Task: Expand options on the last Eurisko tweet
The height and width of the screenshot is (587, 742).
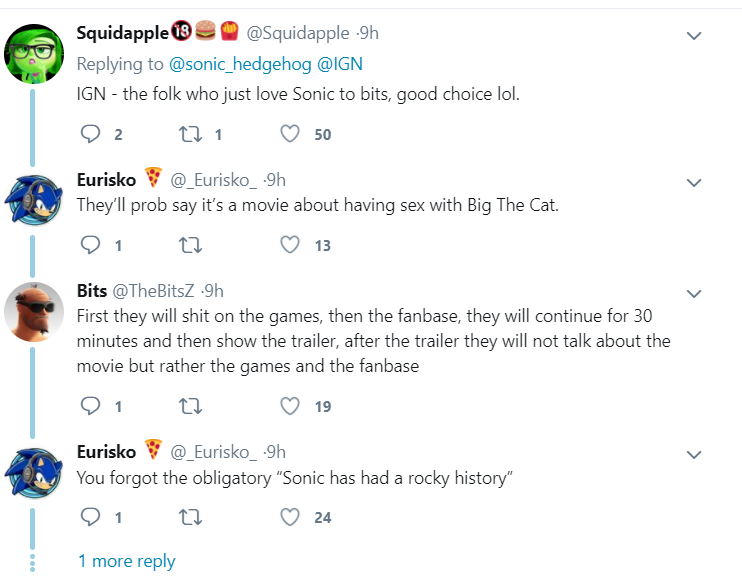Action: pos(694,454)
